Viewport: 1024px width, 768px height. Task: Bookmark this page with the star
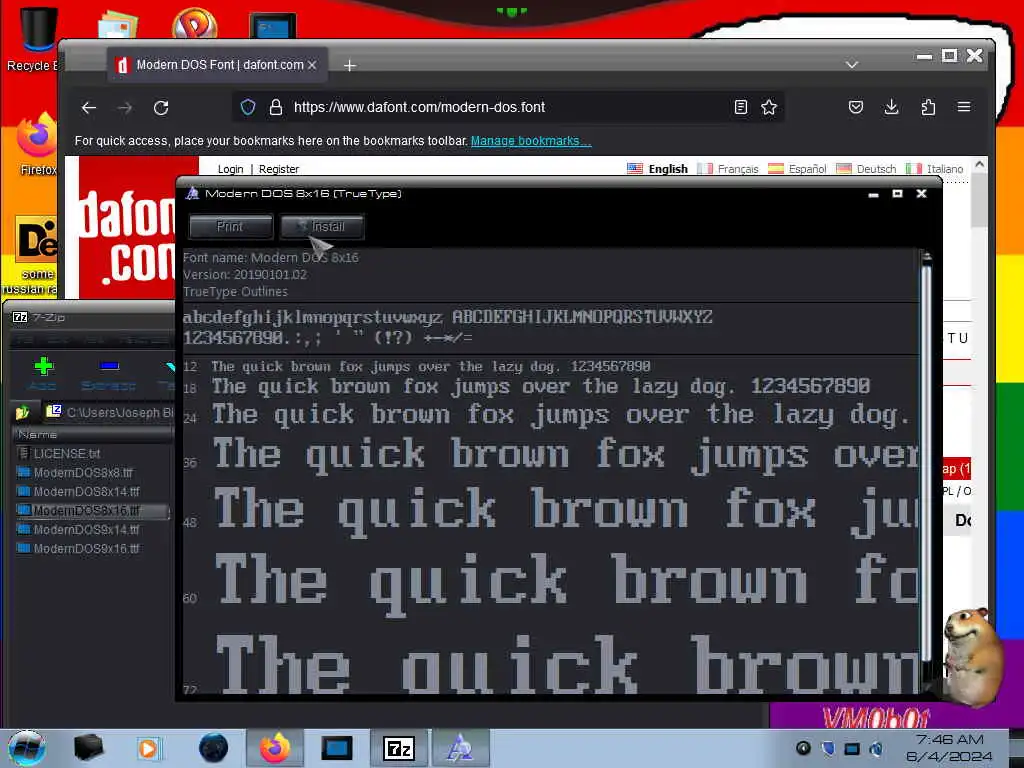[769, 107]
